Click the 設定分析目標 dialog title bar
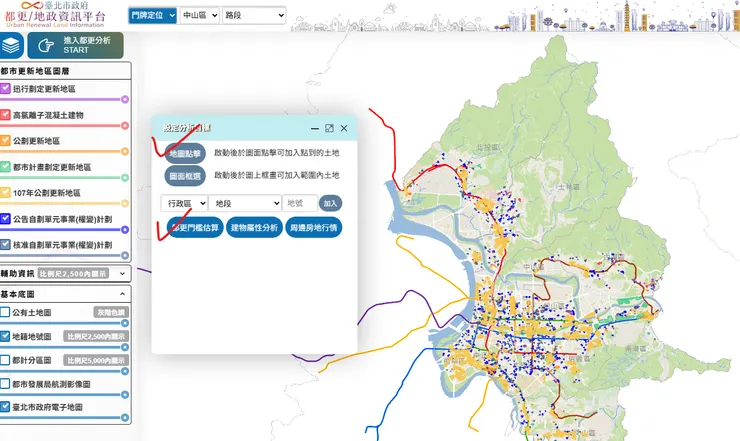The width and height of the screenshot is (740, 441). tap(254, 128)
